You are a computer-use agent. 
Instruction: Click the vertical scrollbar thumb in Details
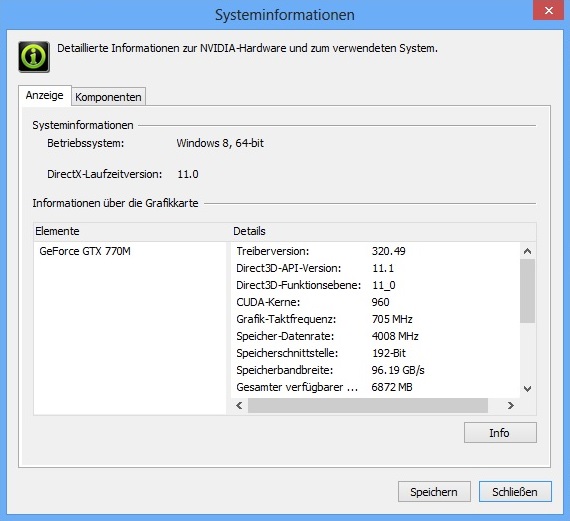[x=527, y=291]
